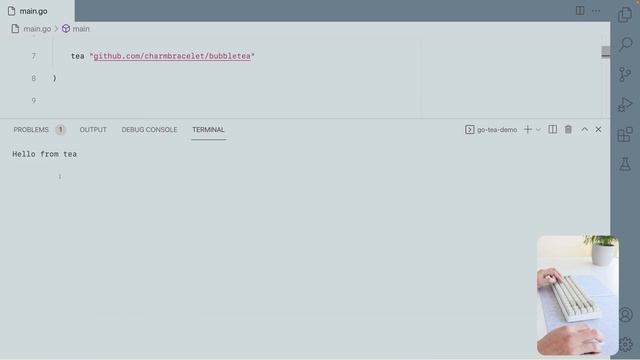640x360 pixels.
Task: Click the tea import alias on line 7
Action: tap(78, 56)
